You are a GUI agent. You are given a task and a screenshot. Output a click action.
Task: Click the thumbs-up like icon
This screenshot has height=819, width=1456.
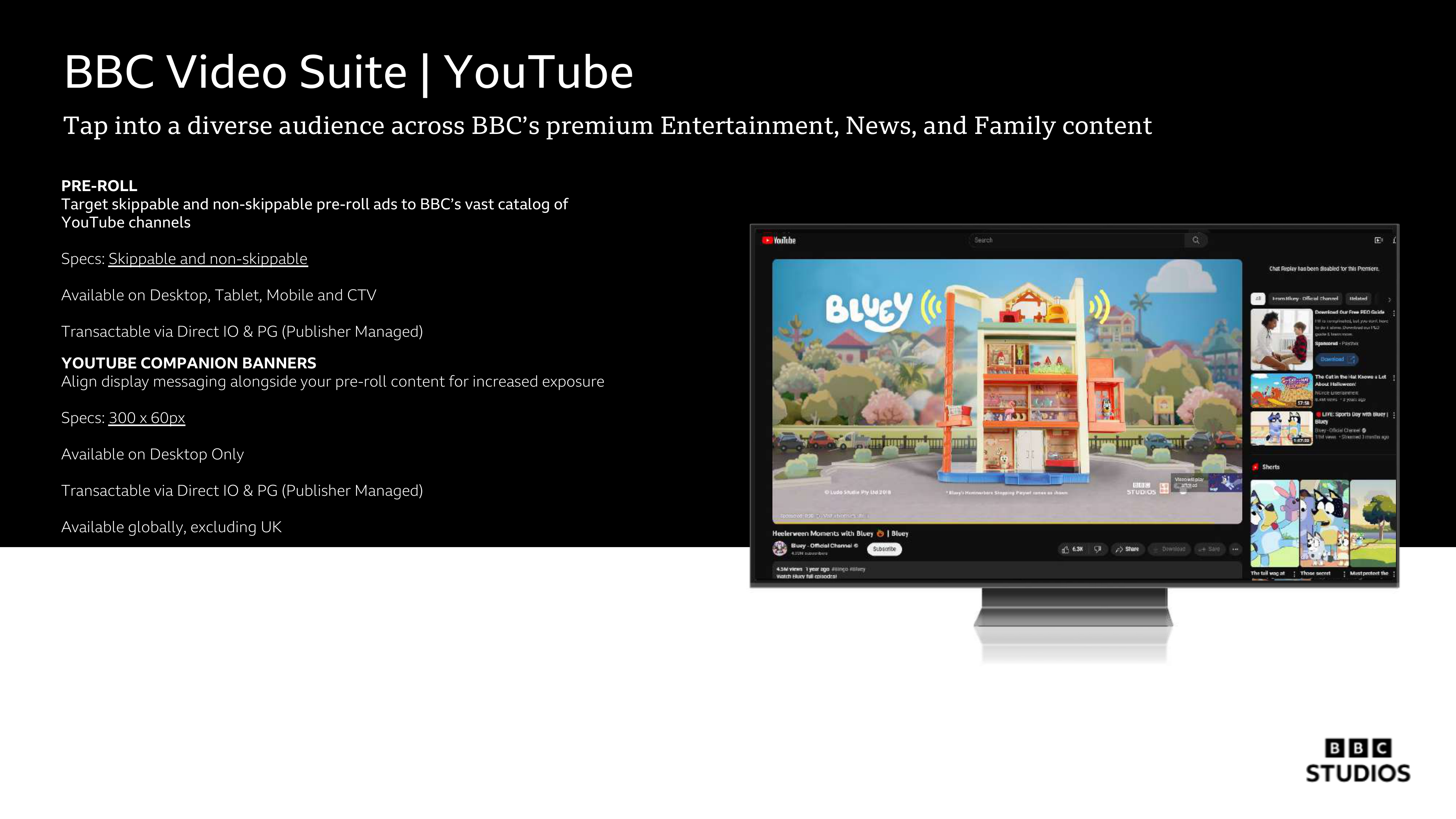click(x=1065, y=549)
